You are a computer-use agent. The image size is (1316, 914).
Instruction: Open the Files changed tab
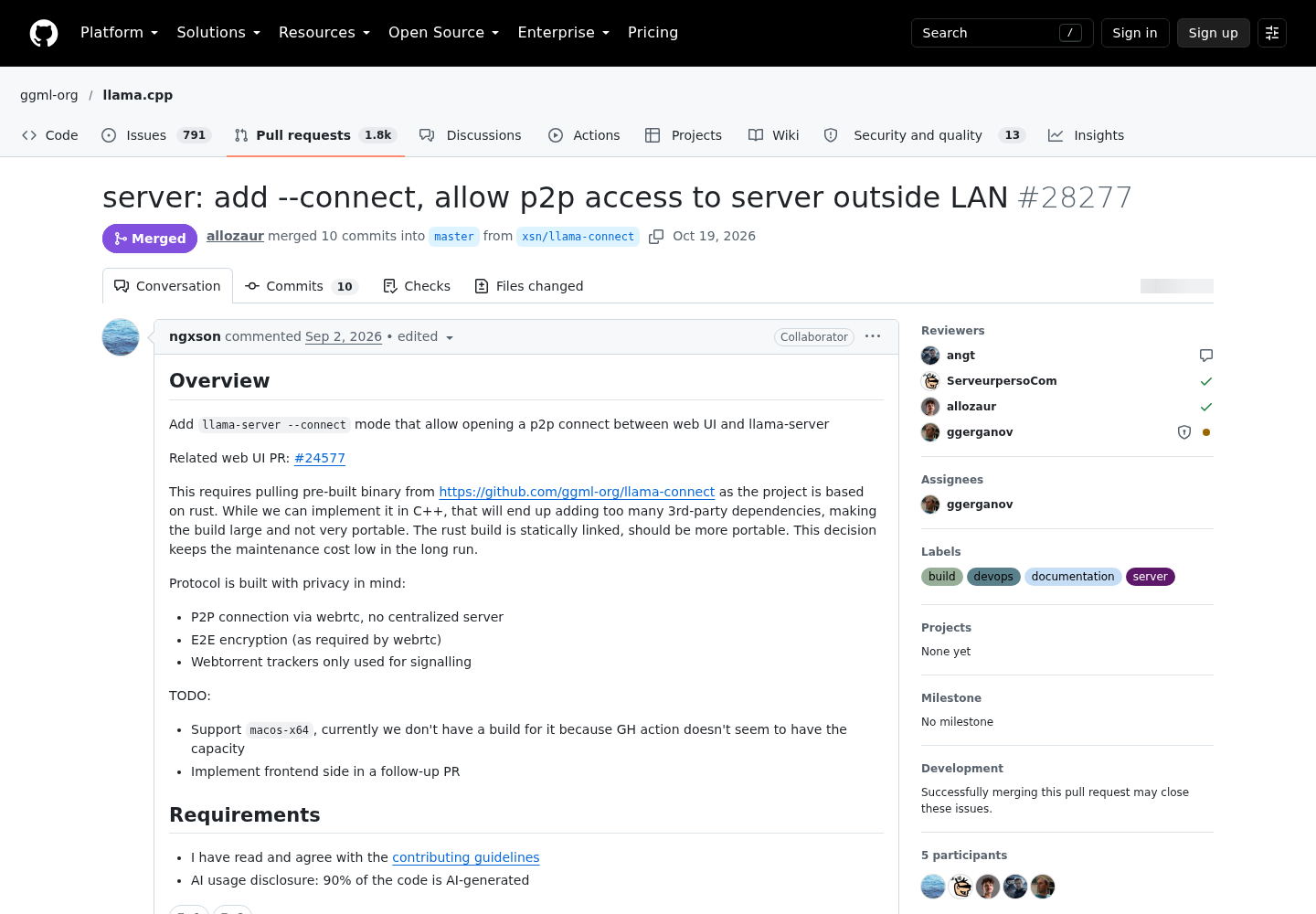529,286
